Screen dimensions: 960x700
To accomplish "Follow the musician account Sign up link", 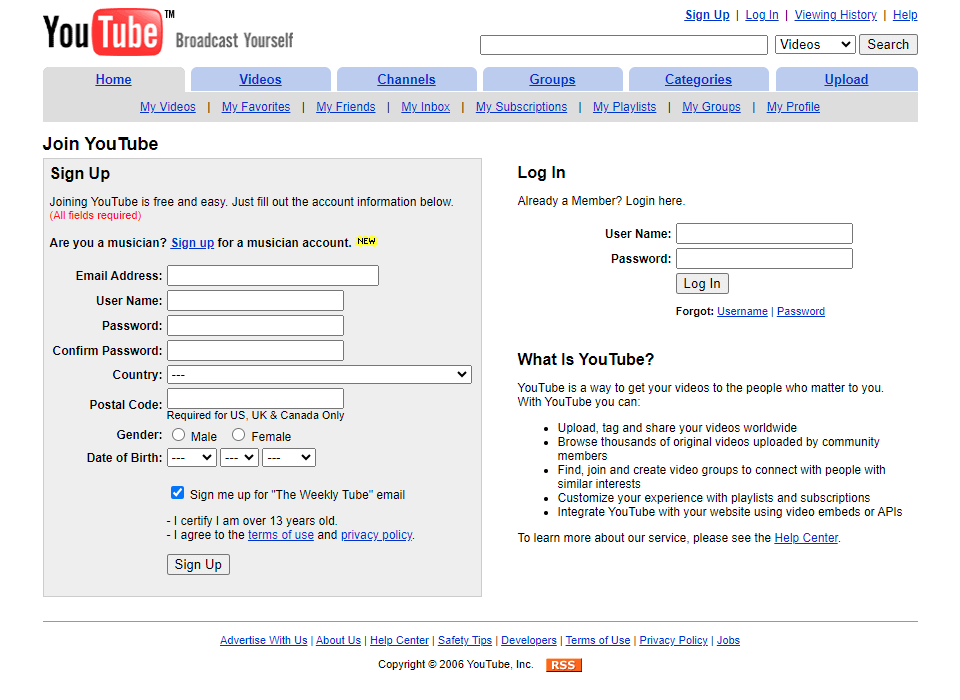I will pos(192,243).
